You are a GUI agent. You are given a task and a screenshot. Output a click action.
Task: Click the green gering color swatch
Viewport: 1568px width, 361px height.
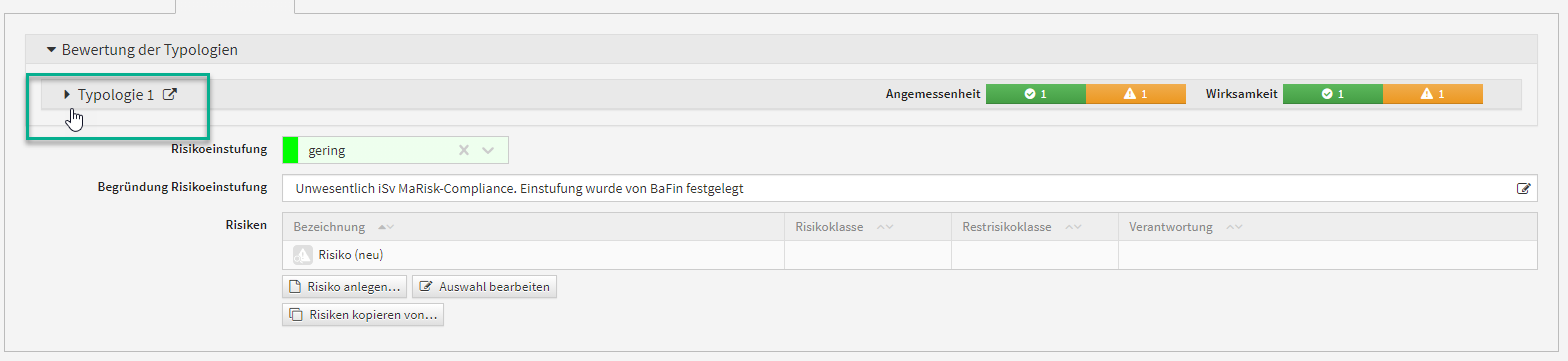(291, 150)
